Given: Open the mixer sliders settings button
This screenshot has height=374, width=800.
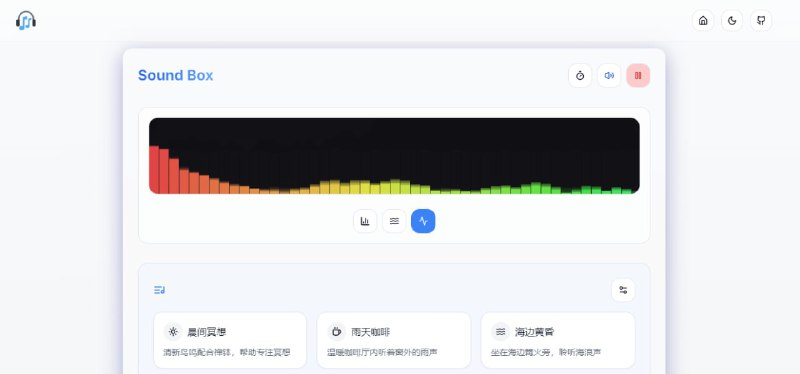Looking at the screenshot, I should (623, 290).
